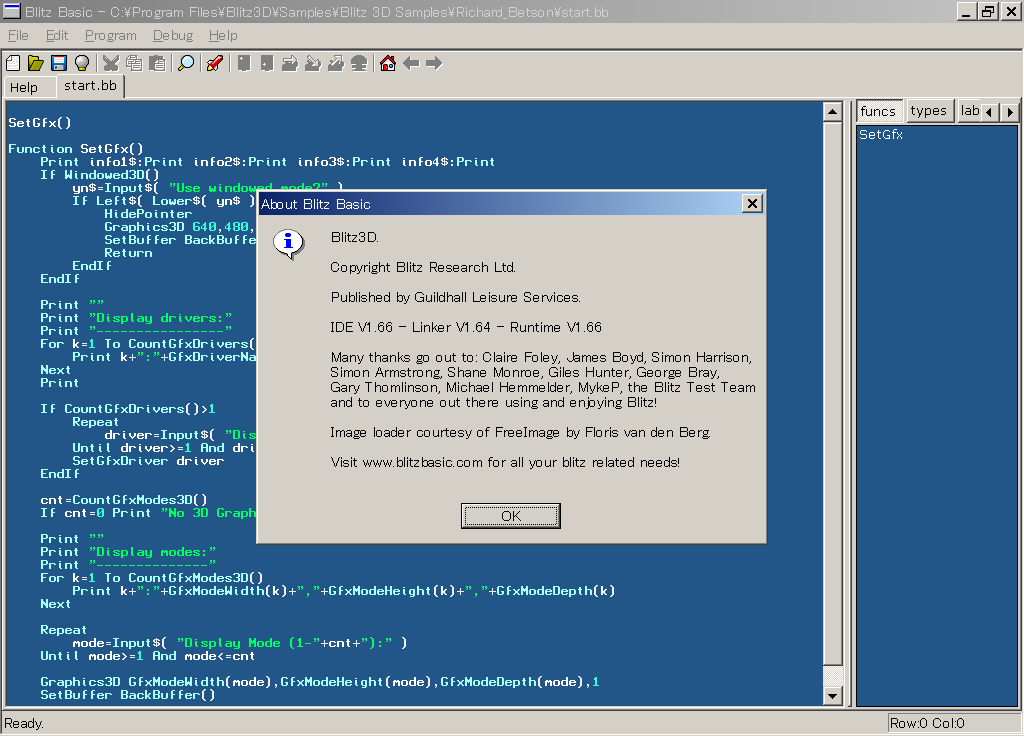The height and width of the screenshot is (736, 1024).
Task: Switch to the labels tab
Action: tap(970, 111)
